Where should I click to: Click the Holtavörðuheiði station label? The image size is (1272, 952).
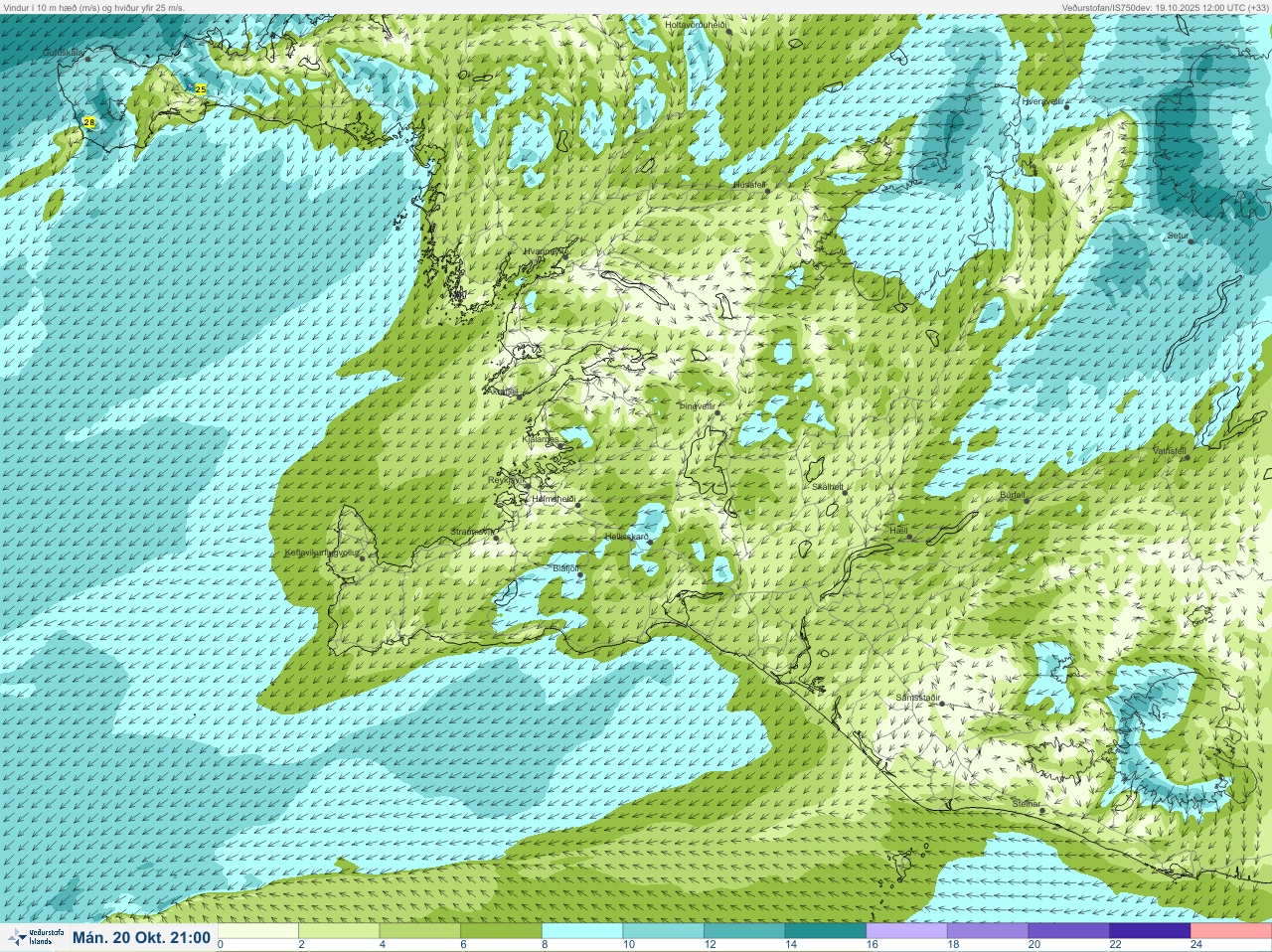point(697,24)
